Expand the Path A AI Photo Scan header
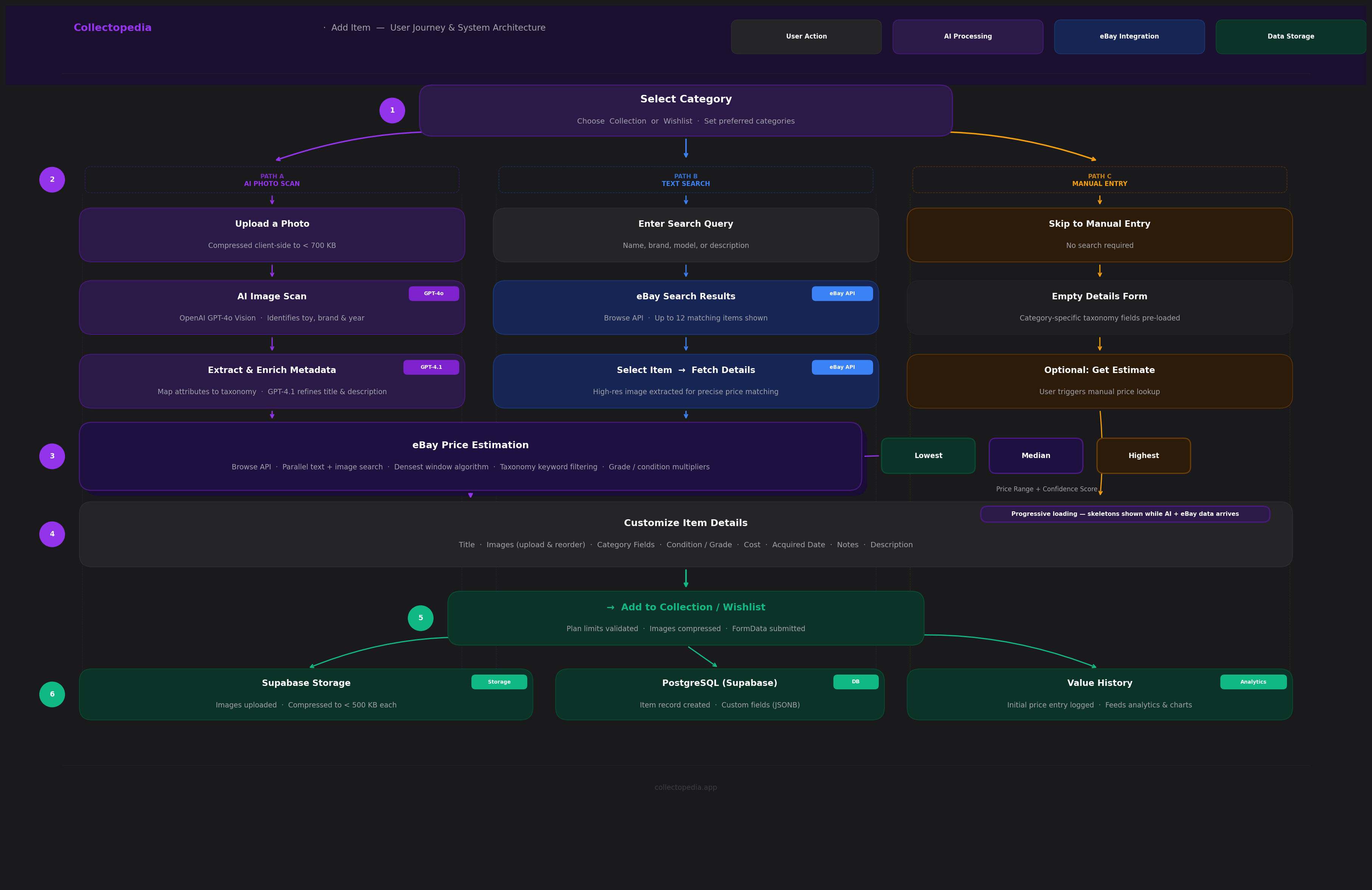 272,180
